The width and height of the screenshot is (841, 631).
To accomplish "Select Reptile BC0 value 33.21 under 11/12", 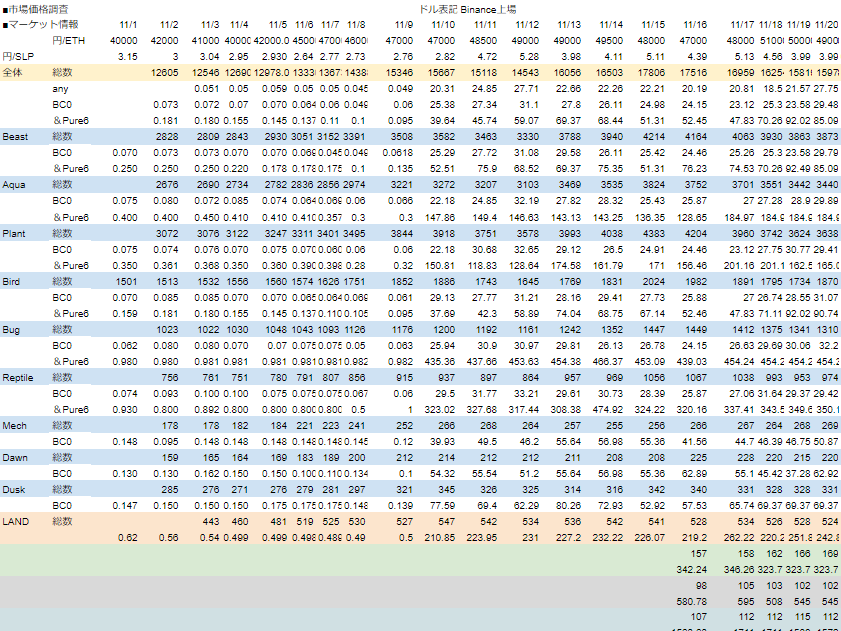I will (x=526, y=394).
